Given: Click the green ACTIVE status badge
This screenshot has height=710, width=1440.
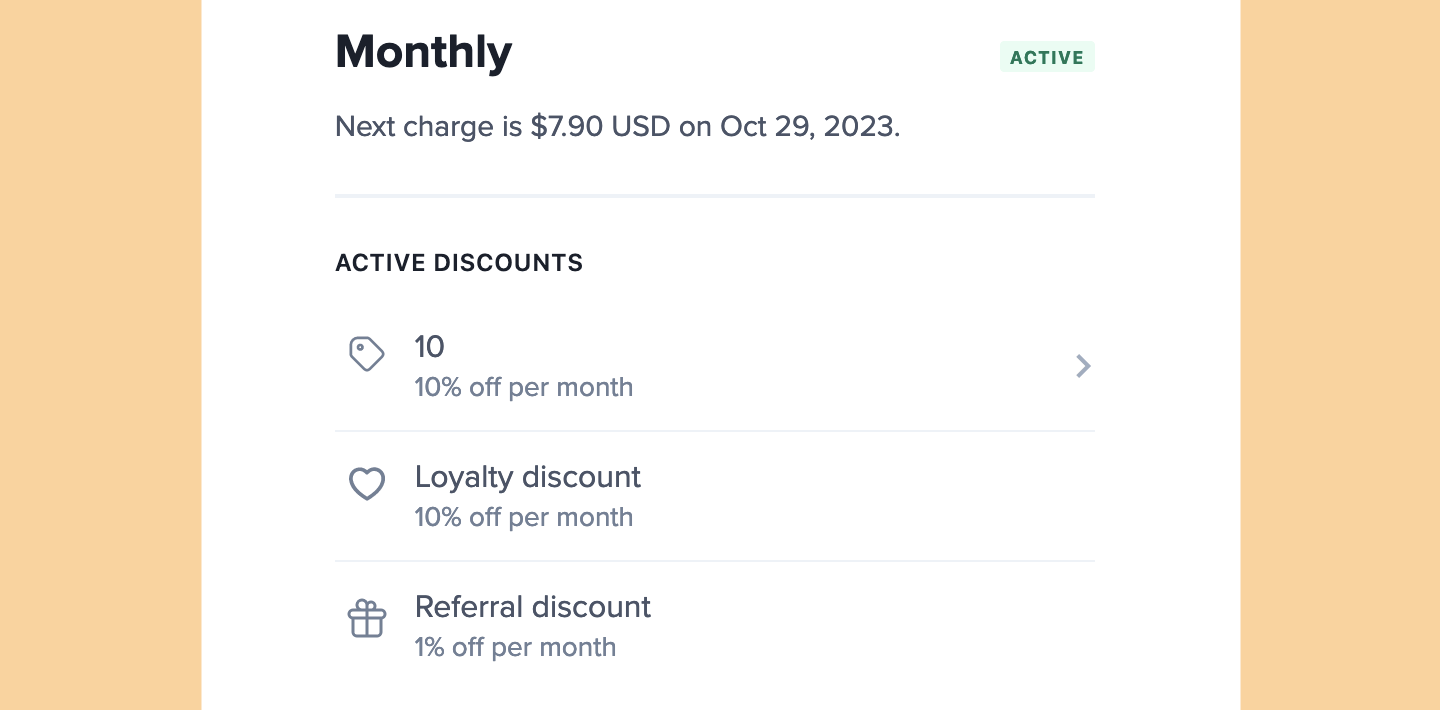Looking at the screenshot, I should pyautogui.click(x=1046, y=58).
